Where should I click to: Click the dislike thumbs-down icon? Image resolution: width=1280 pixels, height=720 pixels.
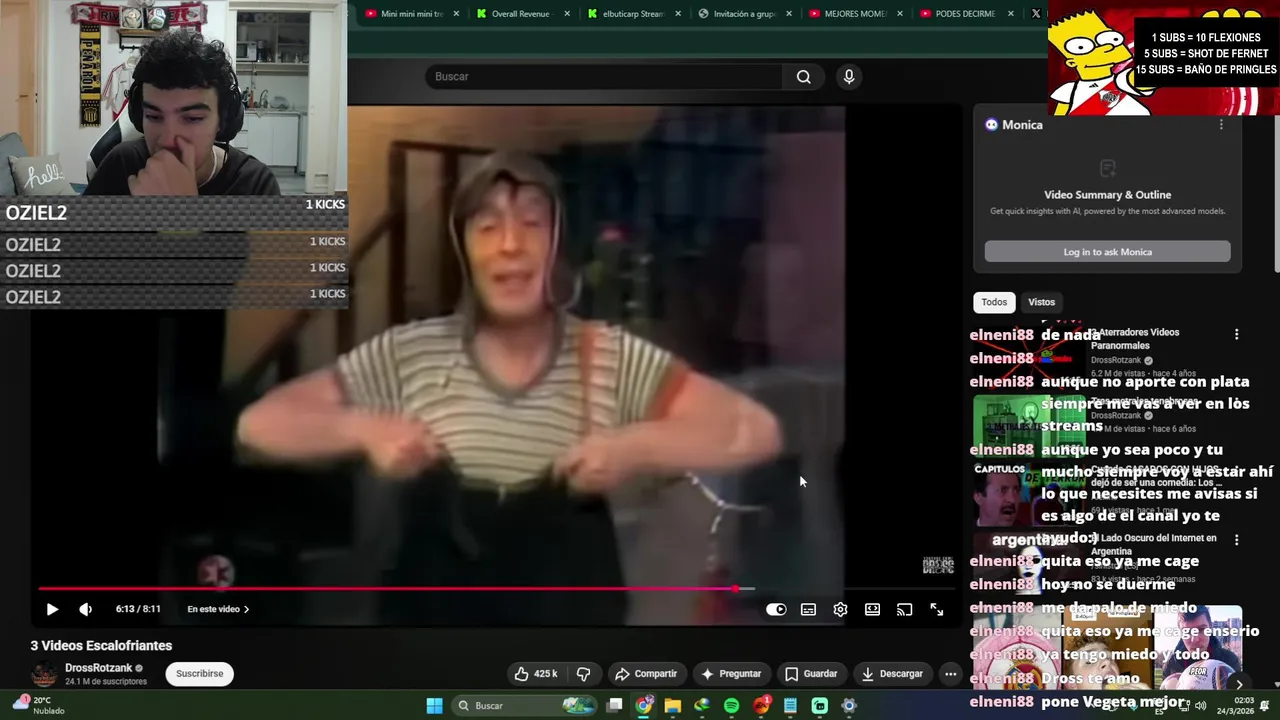coord(583,674)
